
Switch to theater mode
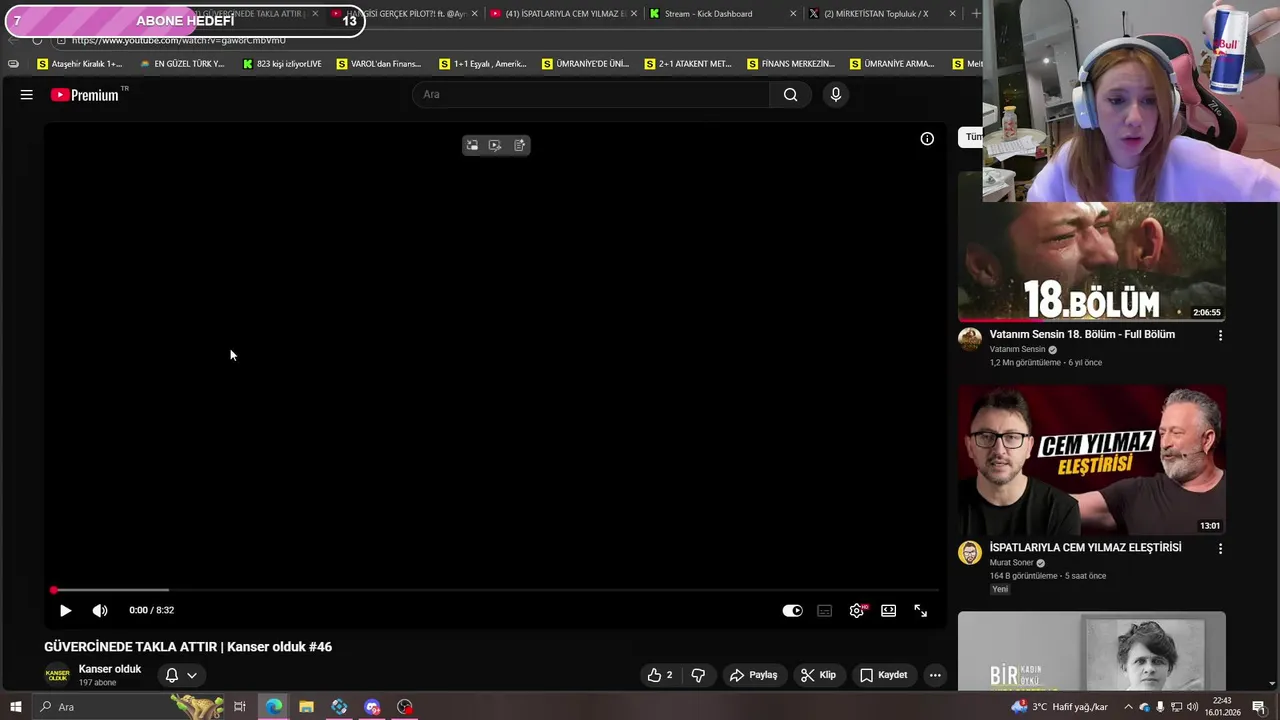(888, 610)
